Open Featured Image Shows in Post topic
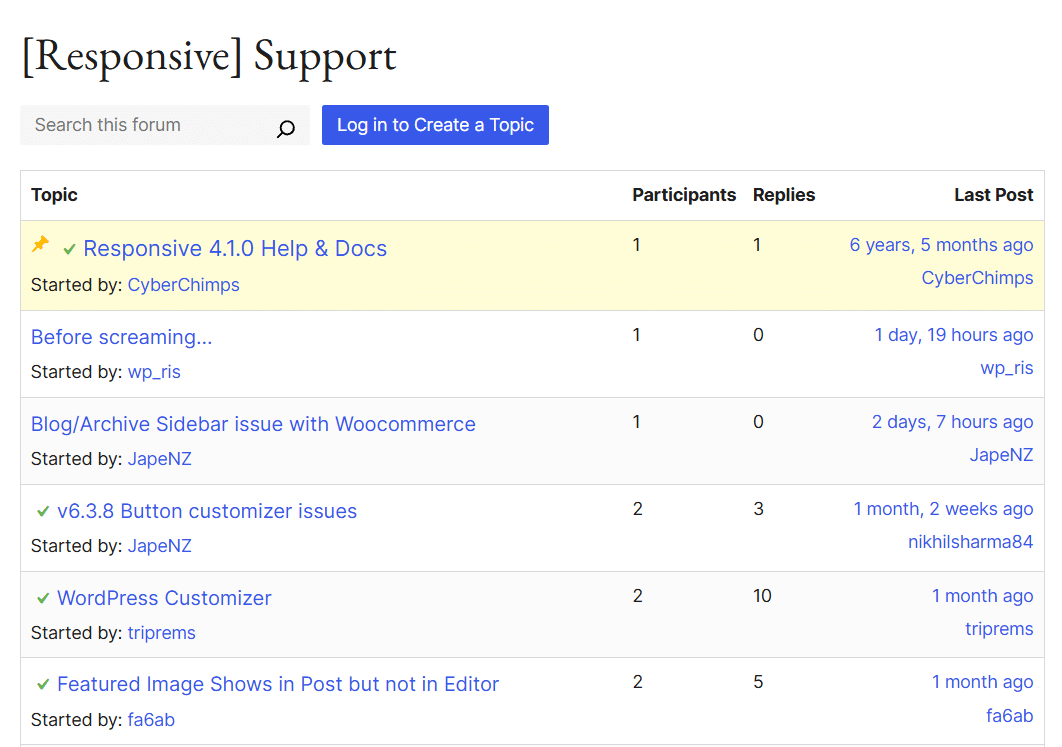1062x747 pixels. coord(278,685)
